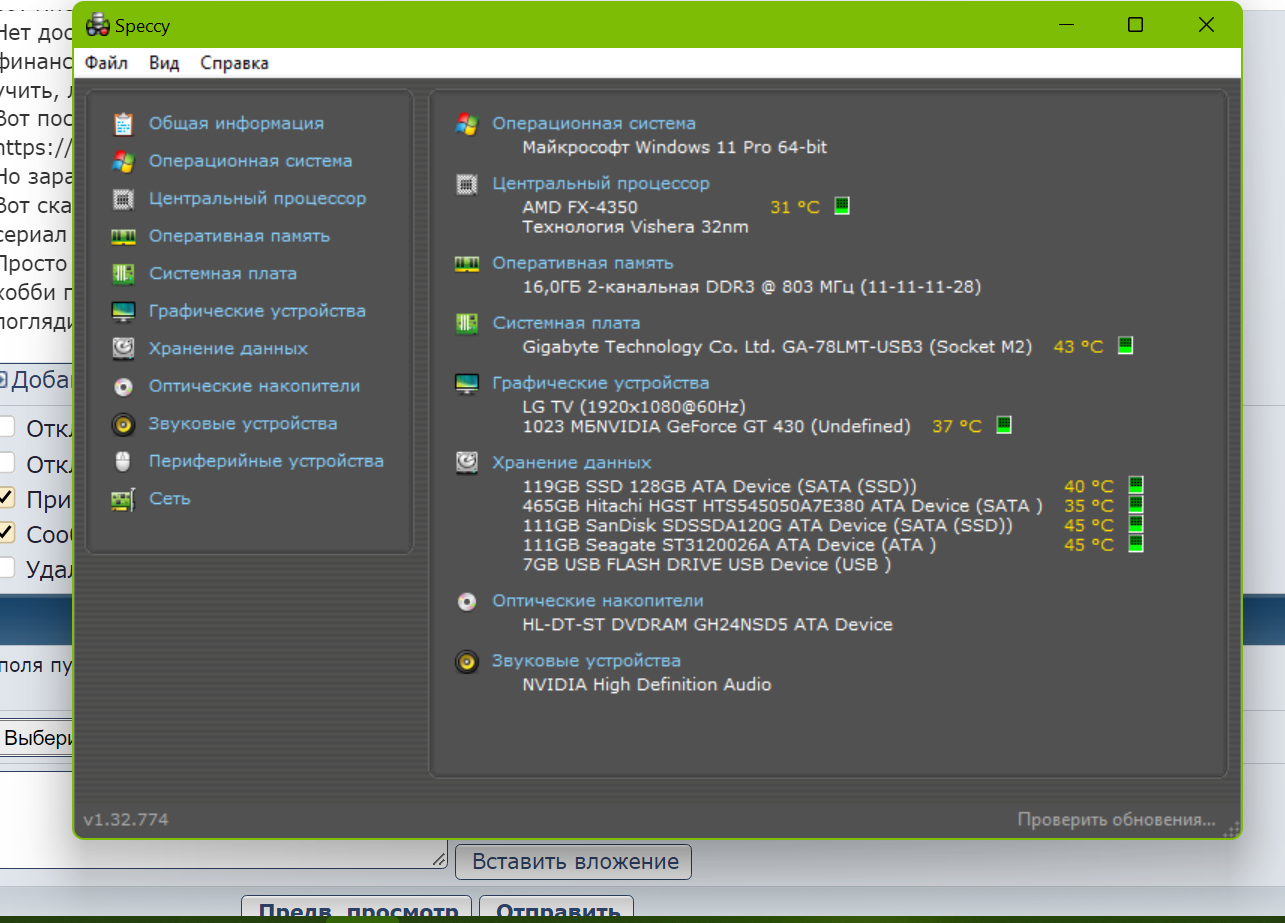Click the Проверить обновления link
This screenshot has height=923, width=1285.
tap(1116, 820)
